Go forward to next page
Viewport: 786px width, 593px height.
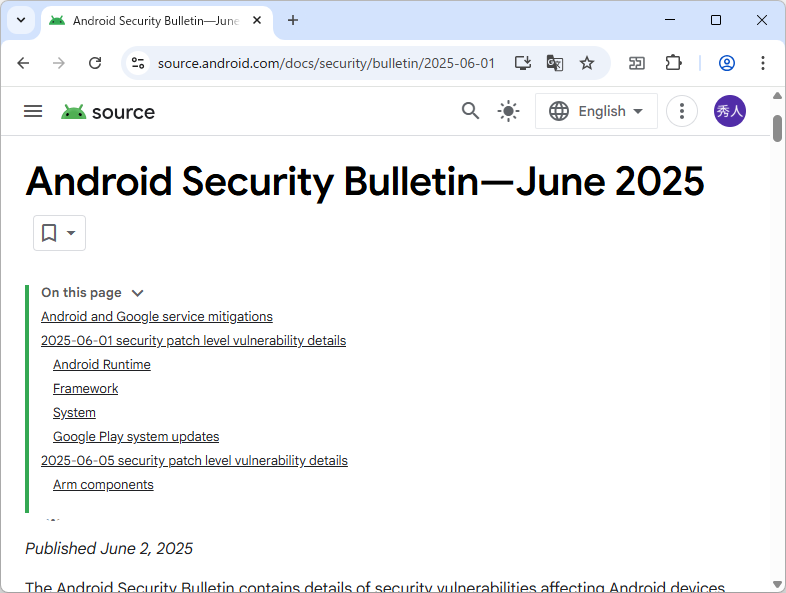click(59, 63)
